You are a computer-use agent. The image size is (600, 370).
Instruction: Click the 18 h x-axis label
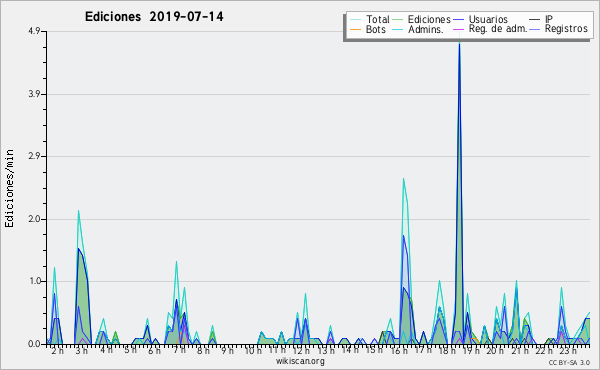(x=447, y=350)
